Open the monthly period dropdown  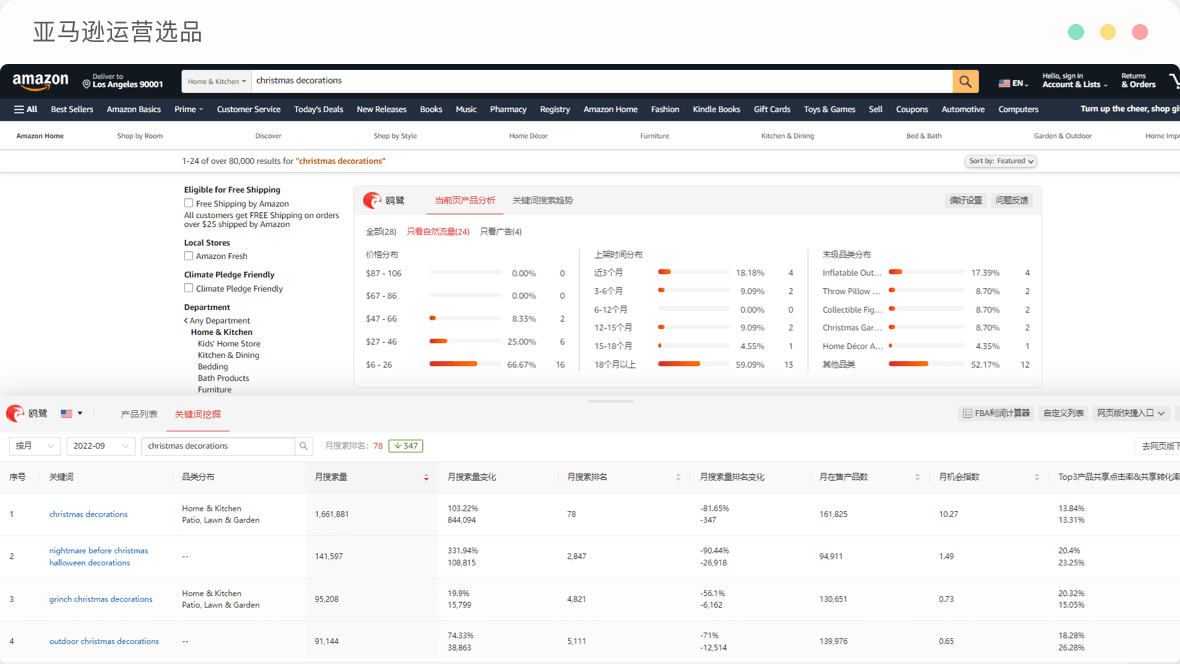[34, 446]
